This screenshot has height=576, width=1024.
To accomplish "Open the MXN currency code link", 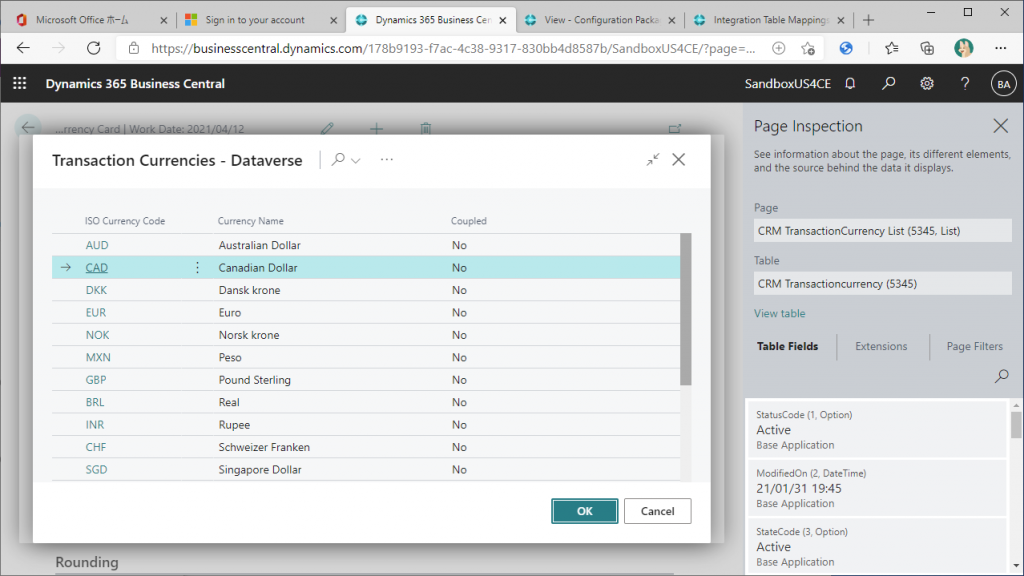I will (98, 357).
